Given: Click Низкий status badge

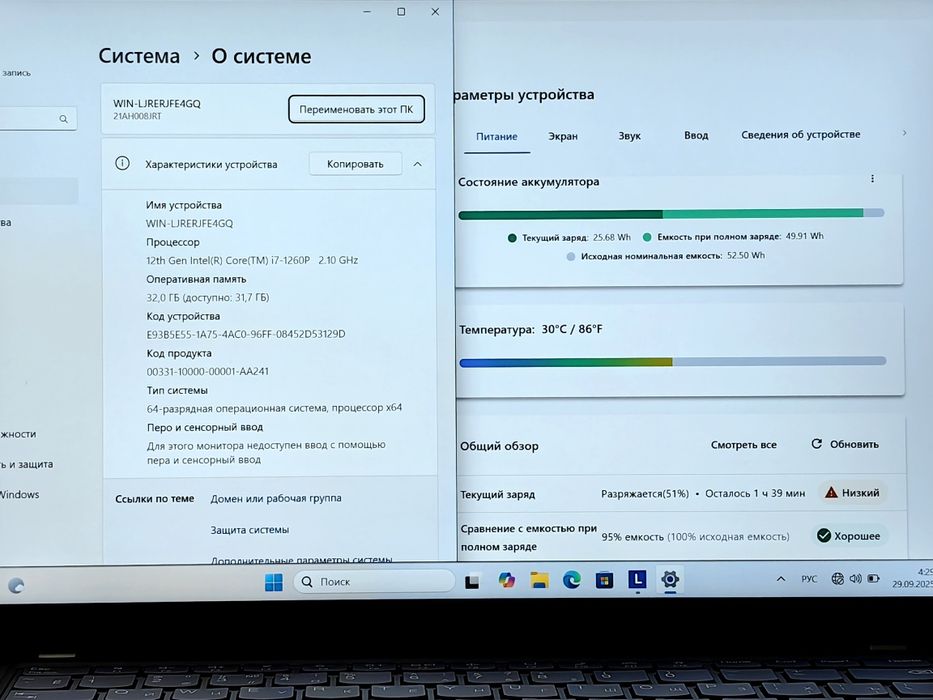Looking at the screenshot, I should click(853, 492).
